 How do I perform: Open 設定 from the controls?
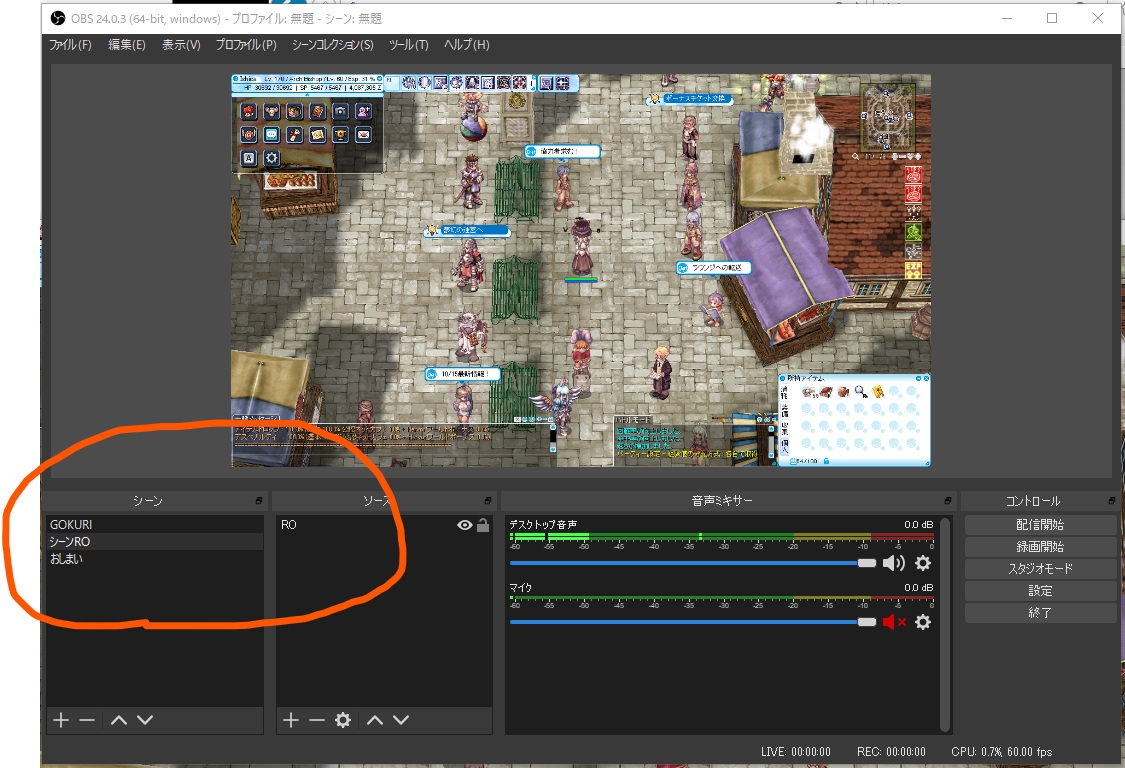coord(1040,591)
